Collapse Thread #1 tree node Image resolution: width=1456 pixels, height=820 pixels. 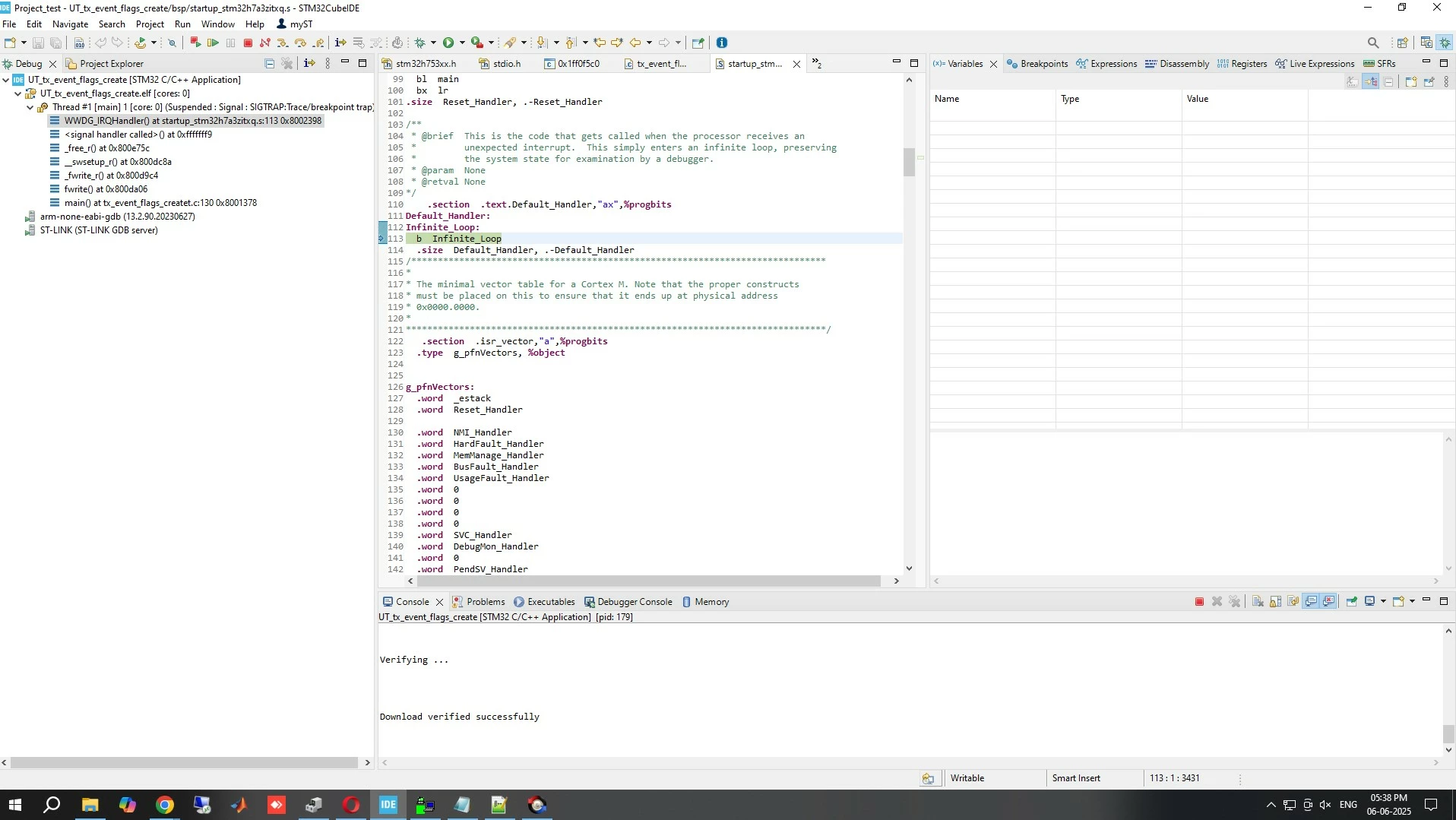click(x=30, y=107)
